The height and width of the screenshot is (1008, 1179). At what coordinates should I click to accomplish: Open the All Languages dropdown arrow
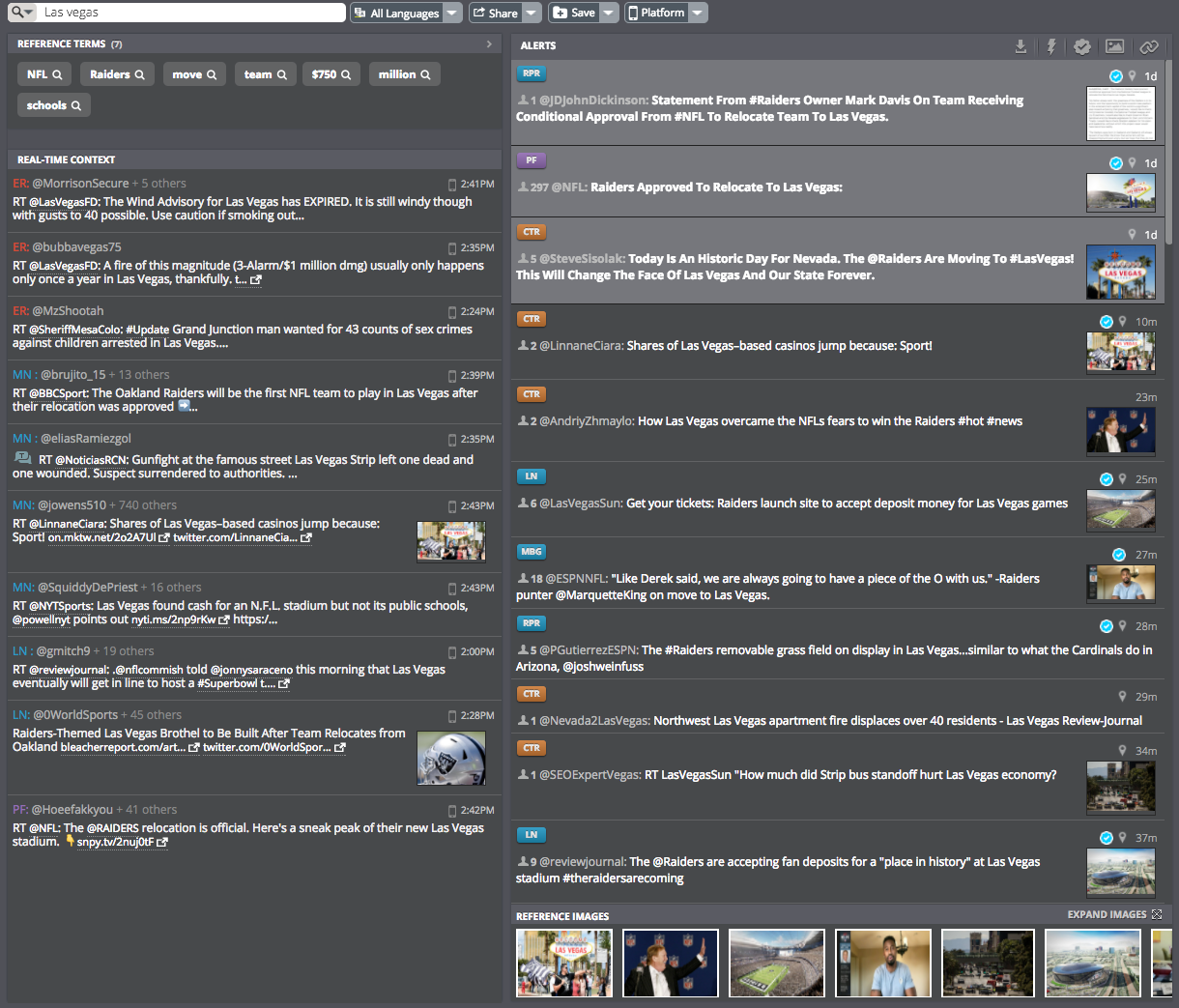(x=452, y=13)
